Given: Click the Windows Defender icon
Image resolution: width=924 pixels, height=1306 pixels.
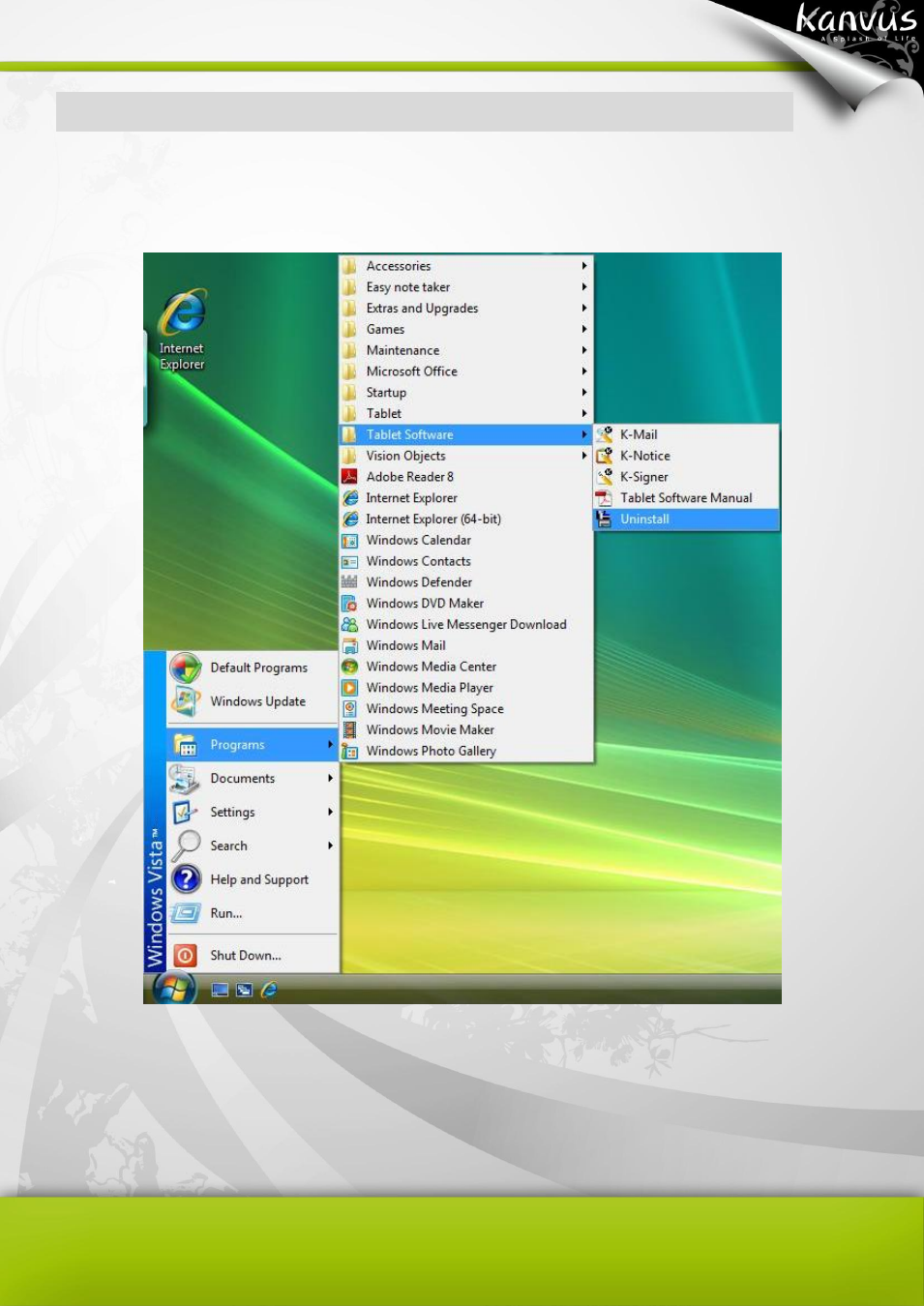Looking at the screenshot, I should [x=349, y=582].
